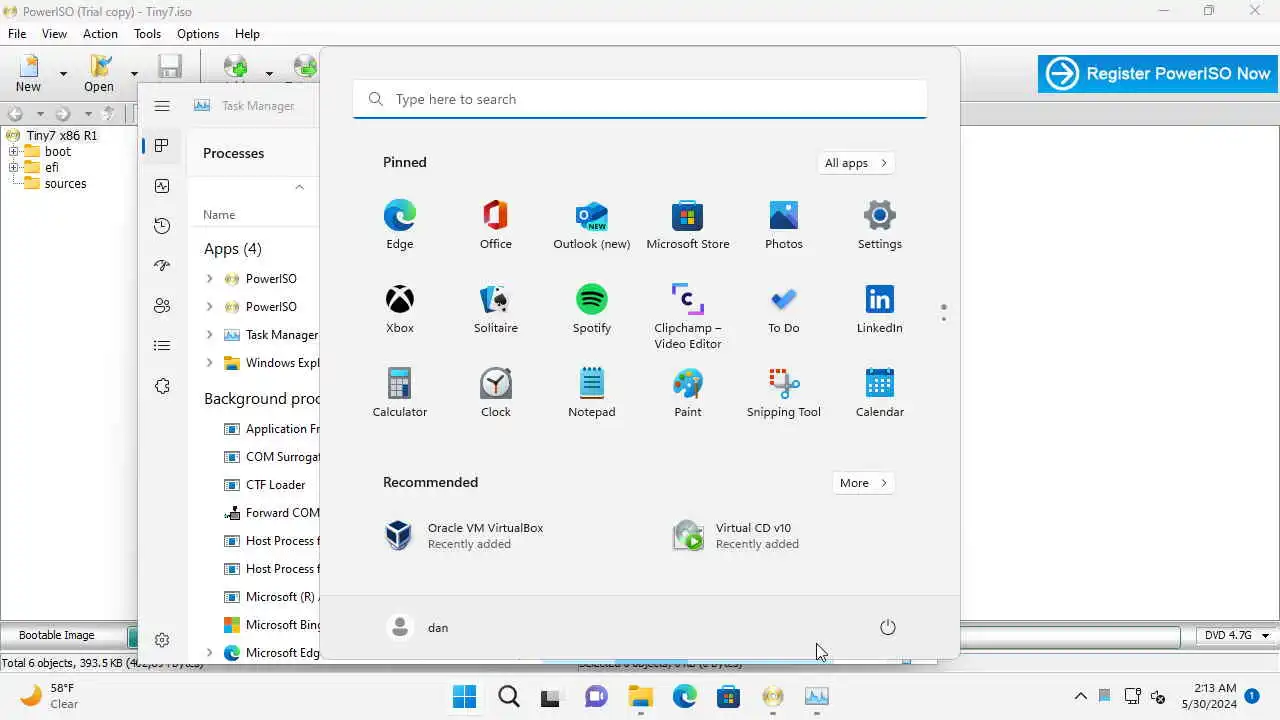Launch Paint app

[x=687, y=393]
